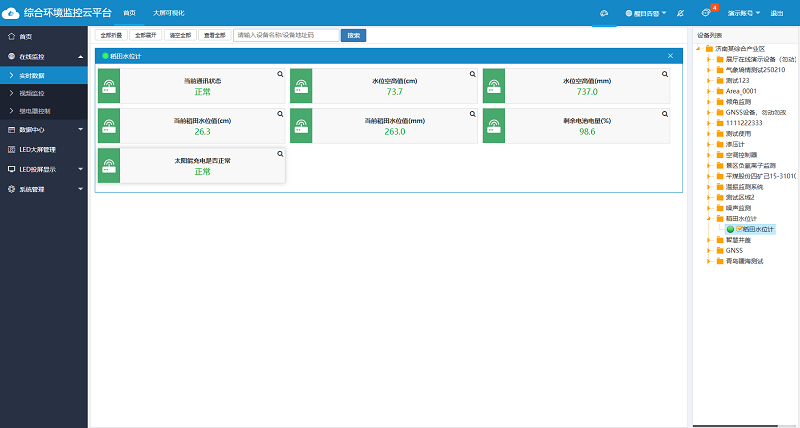Close the 稻田水位计 panel with X icon
Viewport: 800px width, 428px height.
pos(670,56)
